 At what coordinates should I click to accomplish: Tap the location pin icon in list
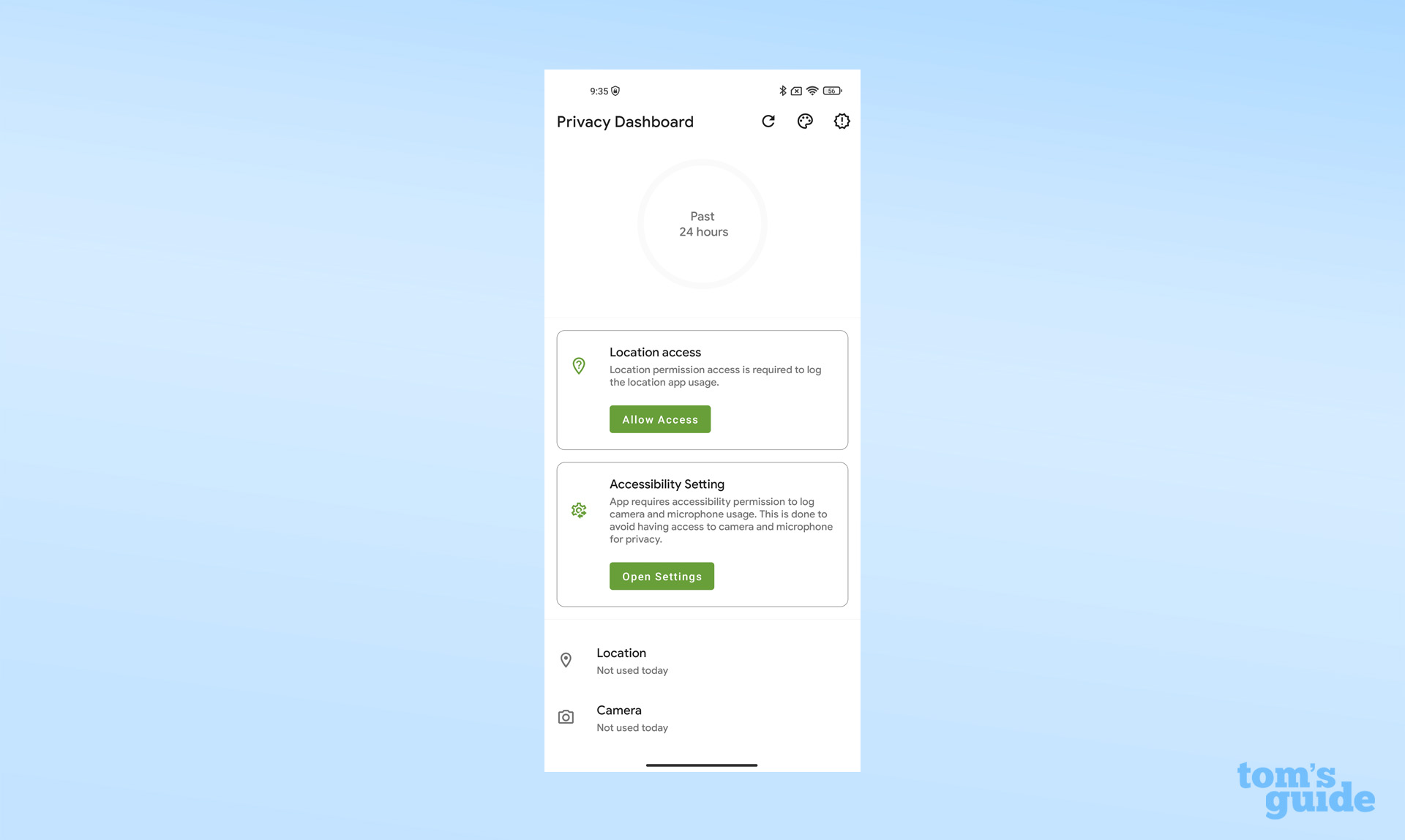[566, 659]
